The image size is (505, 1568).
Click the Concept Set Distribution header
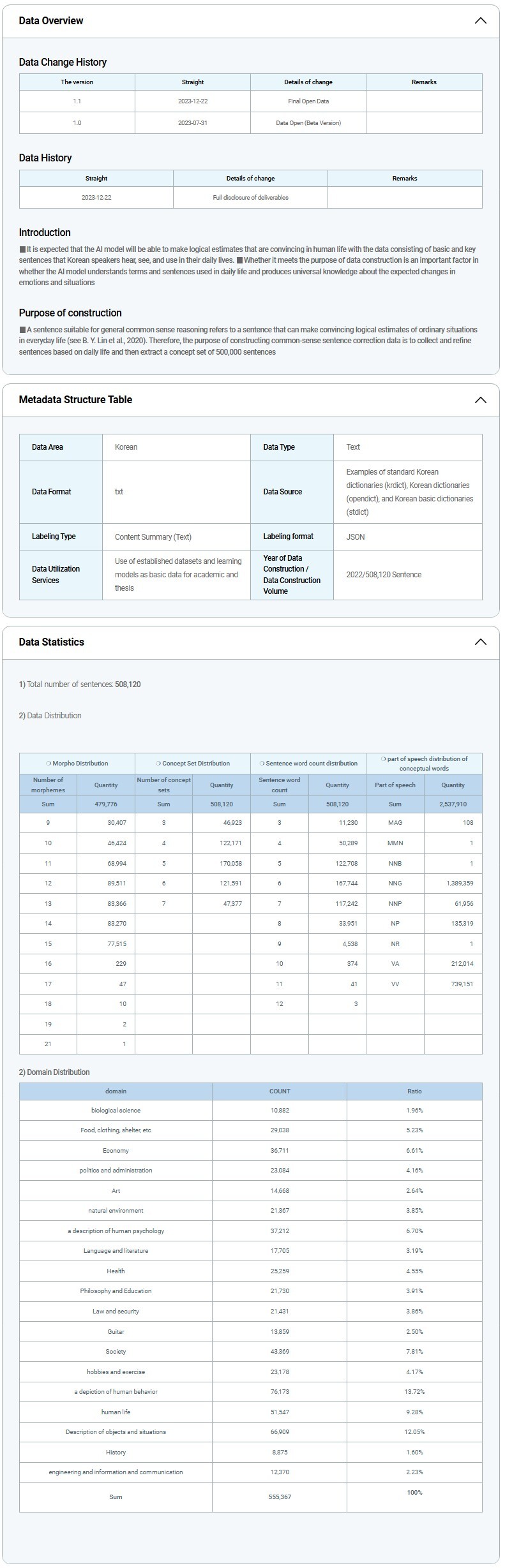pos(193,763)
